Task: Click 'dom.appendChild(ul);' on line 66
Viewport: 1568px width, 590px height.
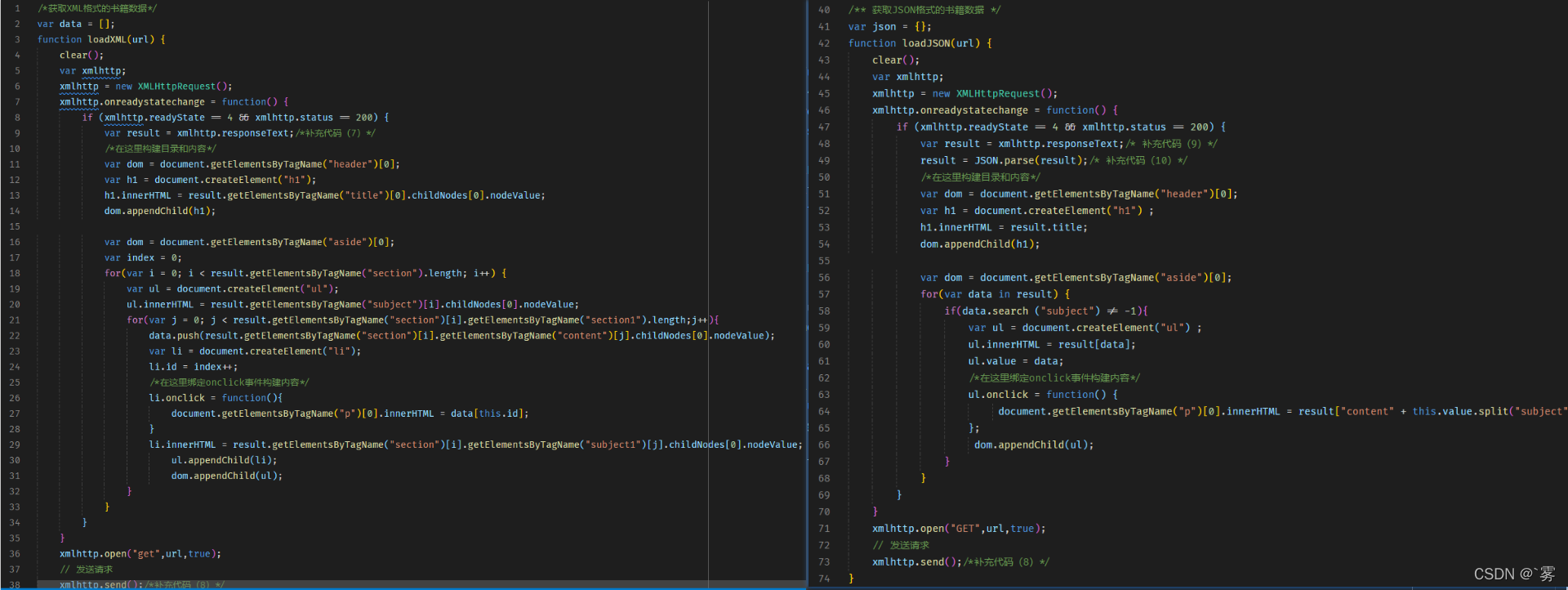Action: pos(1034,445)
